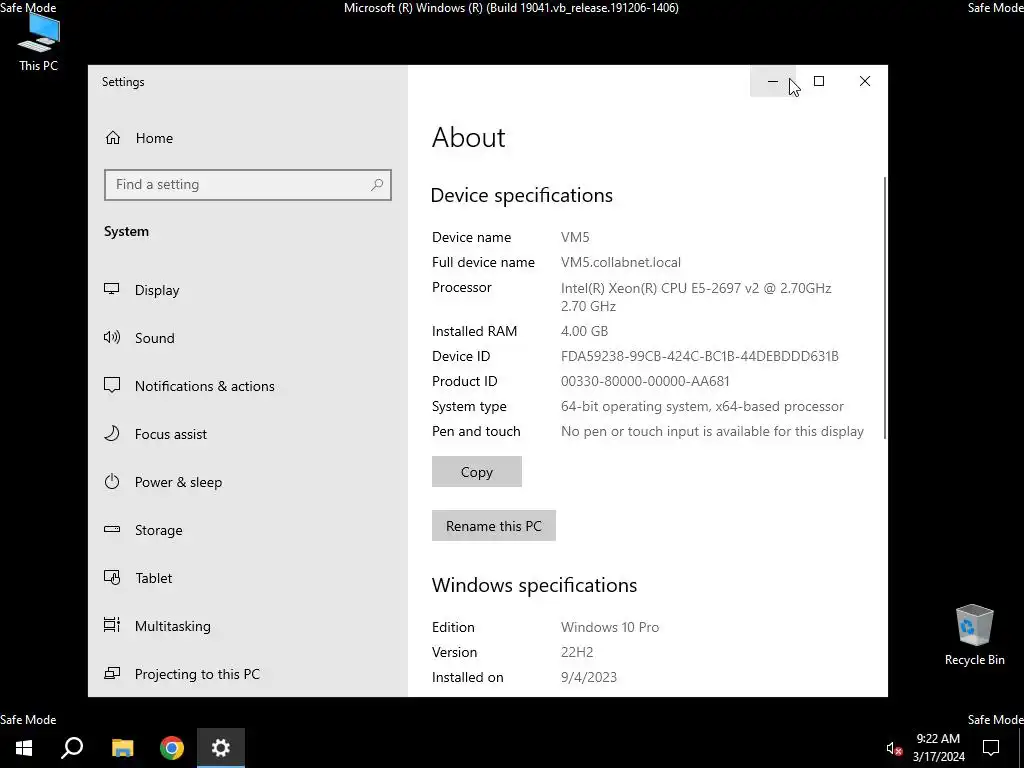Click the Display monitor icon in sidebar
Viewport: 1024px width, 768px height.
(112, 289)
